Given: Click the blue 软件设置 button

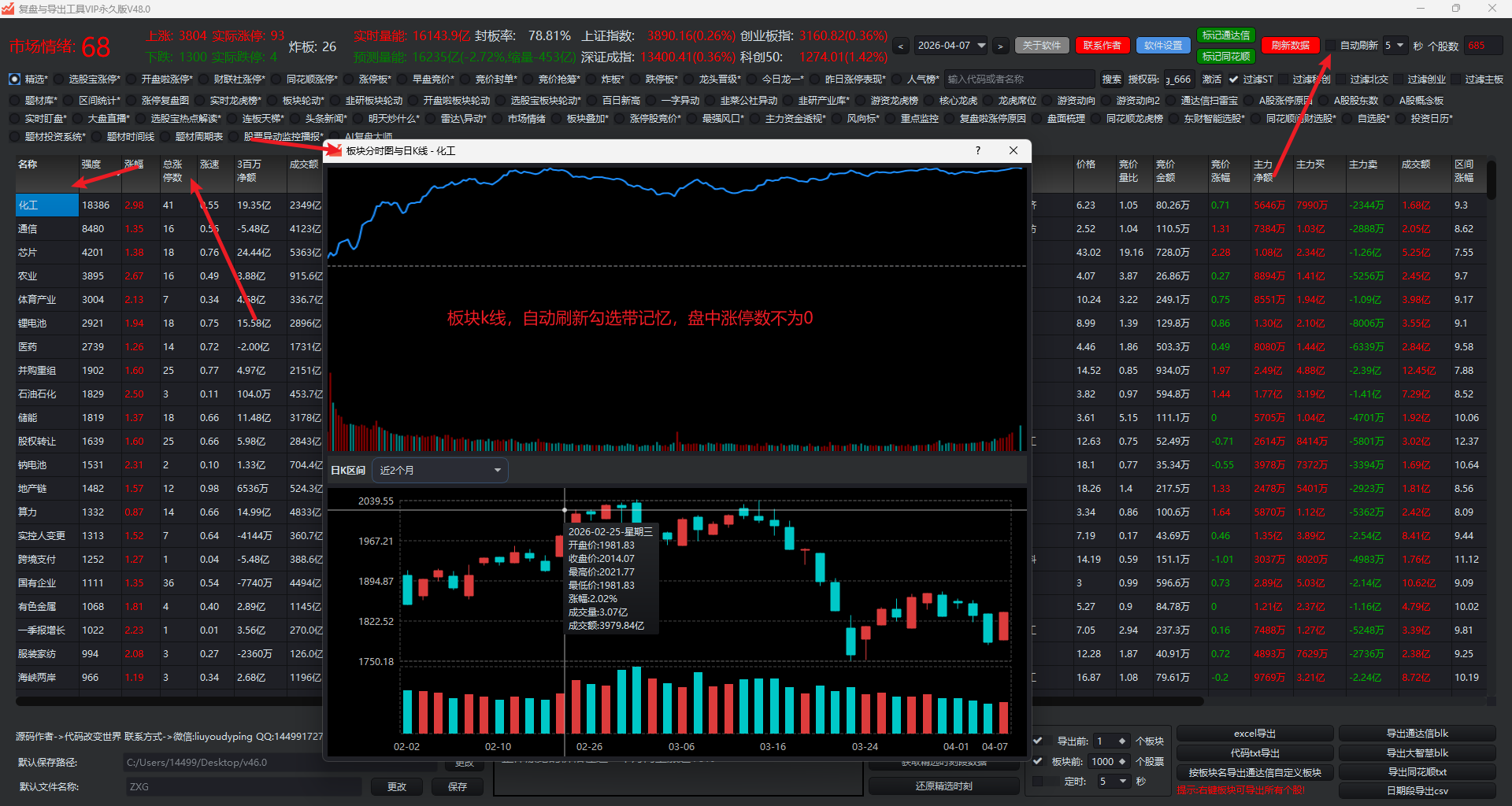Looking at the screenshot, I should coord(1163,46).
